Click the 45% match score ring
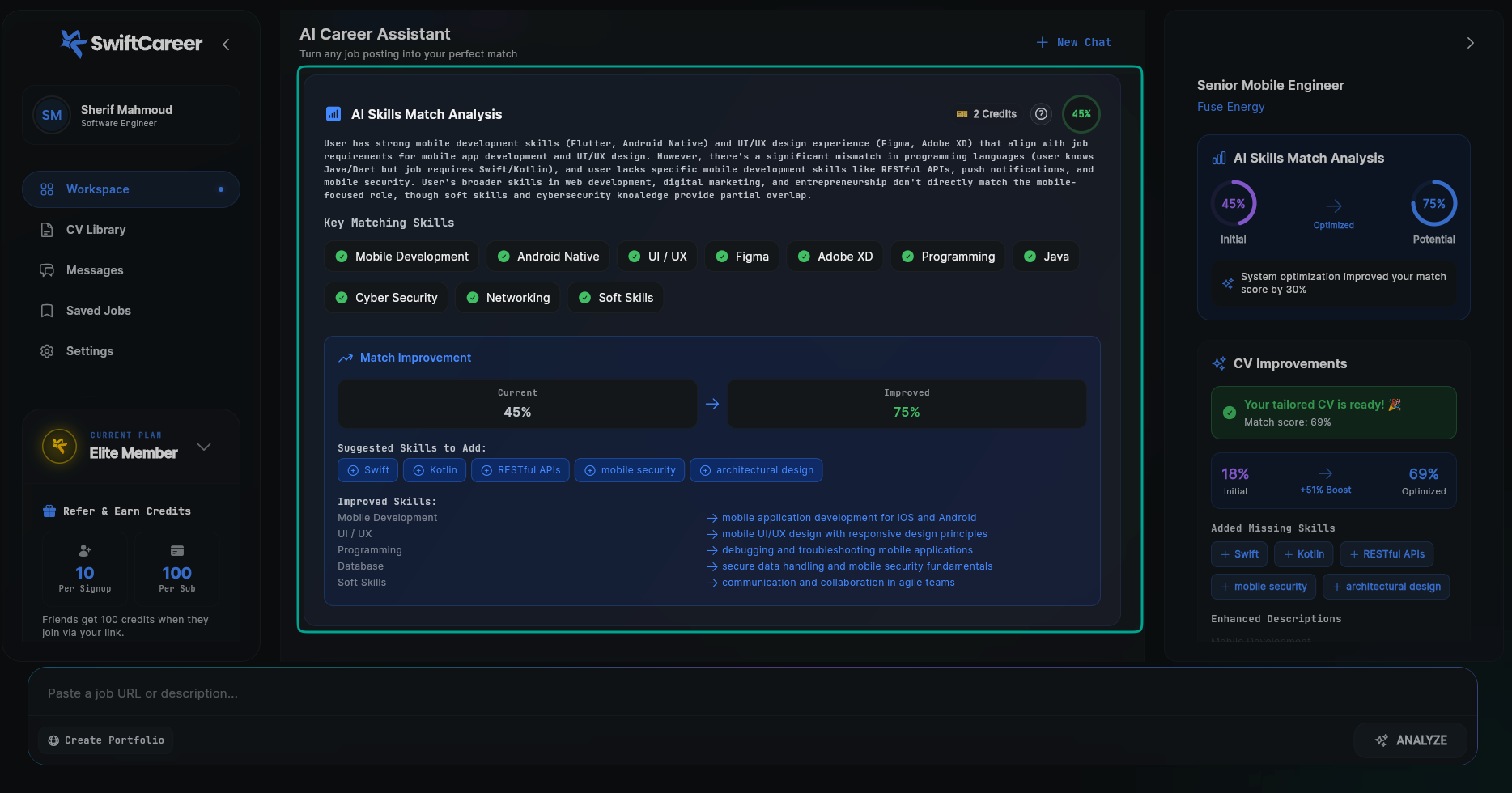Viewport: 1512px width, 793px height. 1081,114
